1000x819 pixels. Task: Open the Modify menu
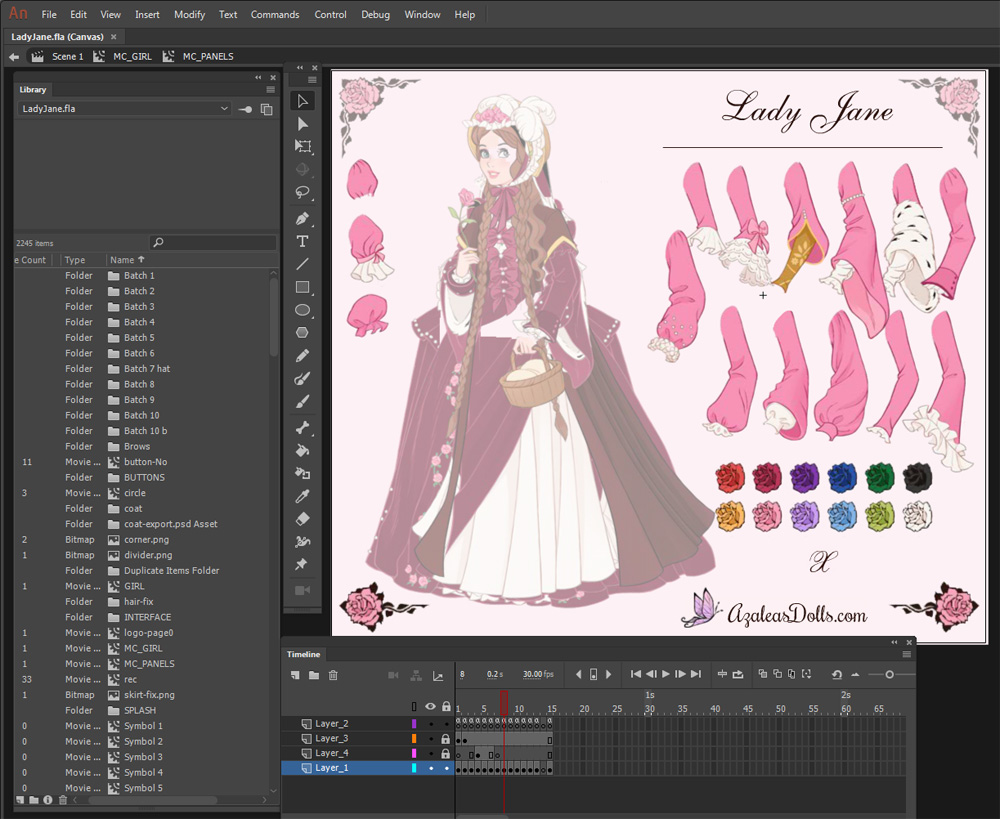pyautogui.click(x=189, y=14)
